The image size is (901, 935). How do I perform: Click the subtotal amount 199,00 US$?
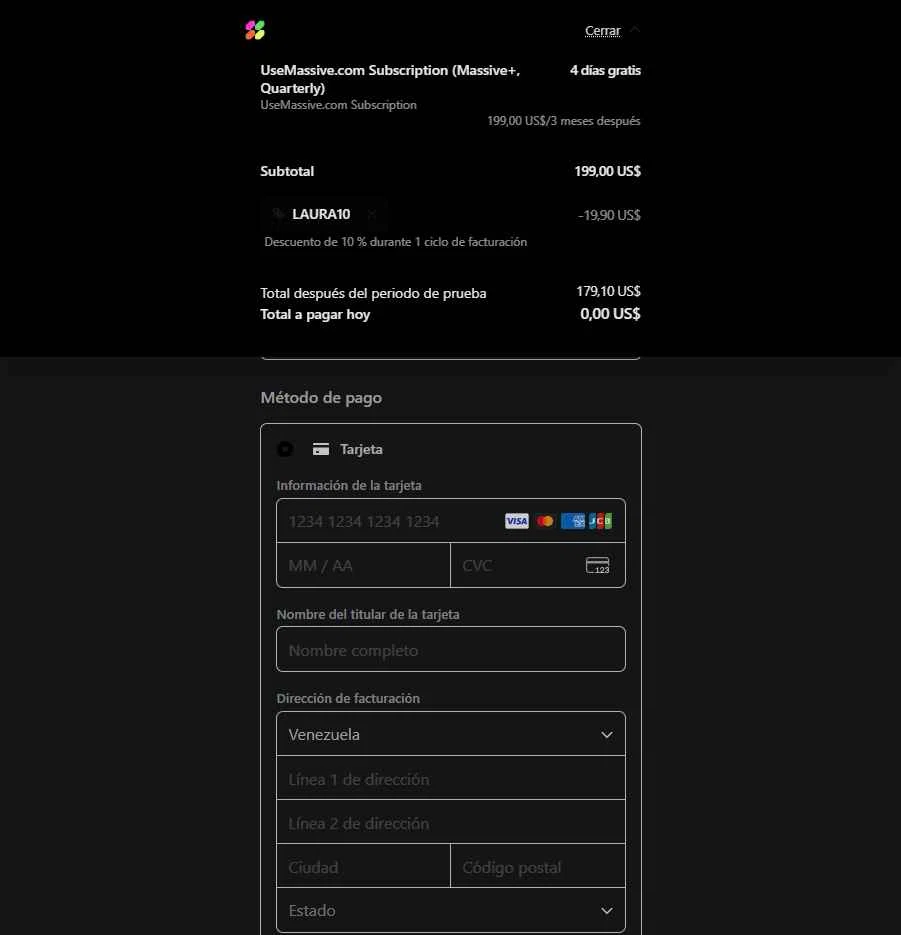click(607, 171)
